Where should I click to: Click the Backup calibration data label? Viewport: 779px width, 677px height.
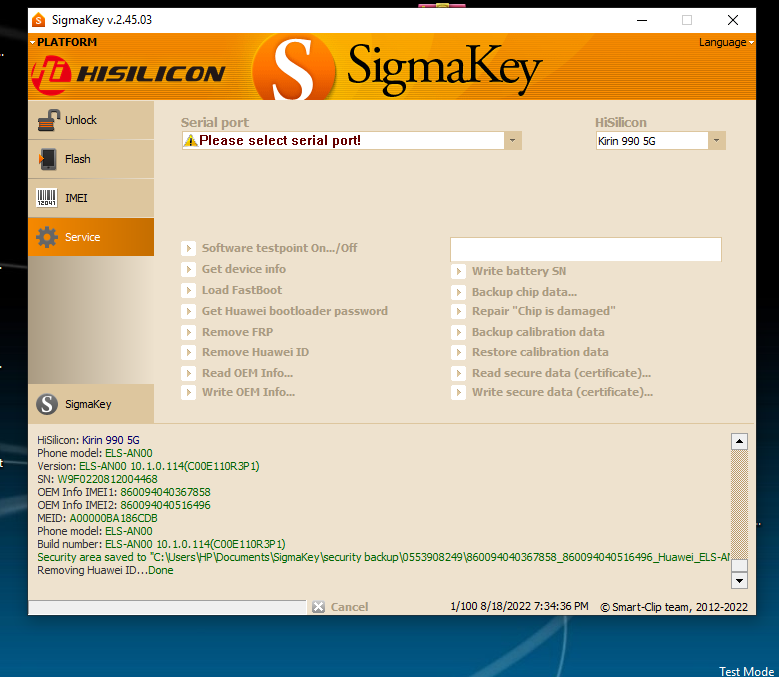(x=538, y=332)
